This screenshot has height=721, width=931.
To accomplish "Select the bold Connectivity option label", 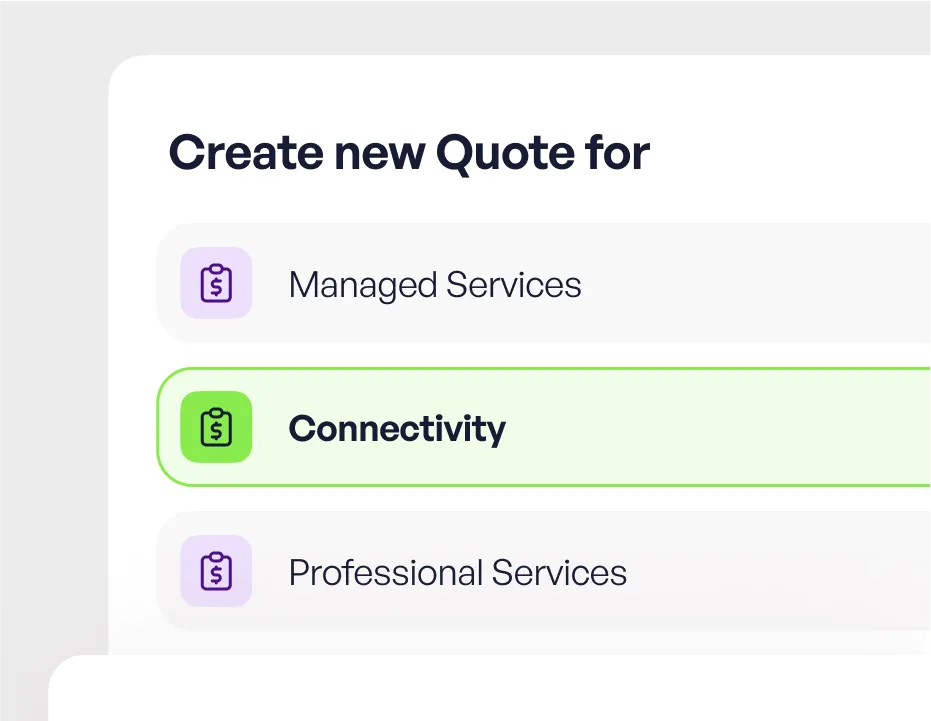I will click(x=397, y=429).
